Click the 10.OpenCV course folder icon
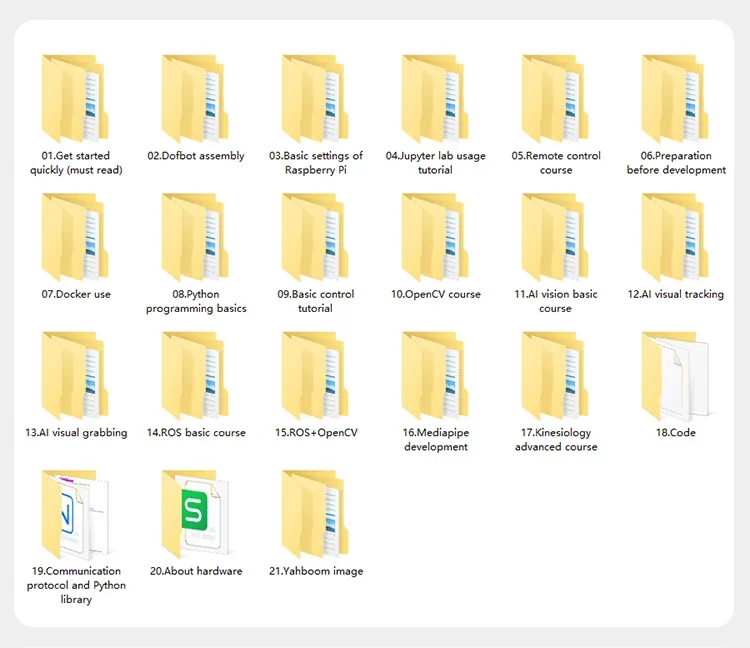Screen dimensions: 750x648 click(435, 237)
